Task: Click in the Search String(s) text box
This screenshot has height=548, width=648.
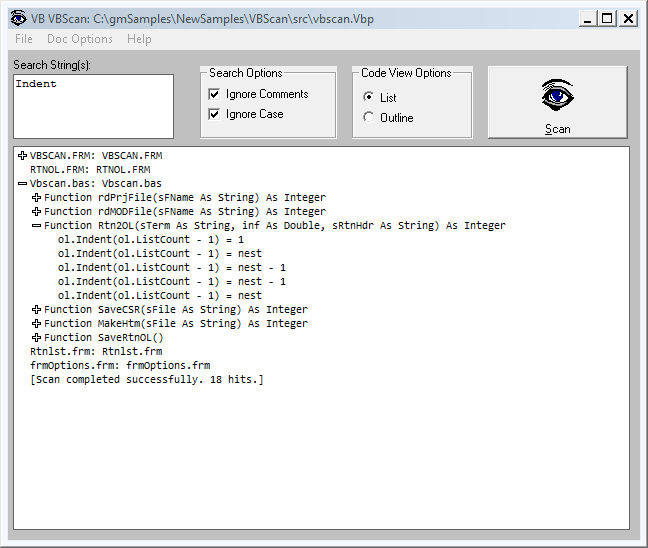Action: [x=93, y=106]
